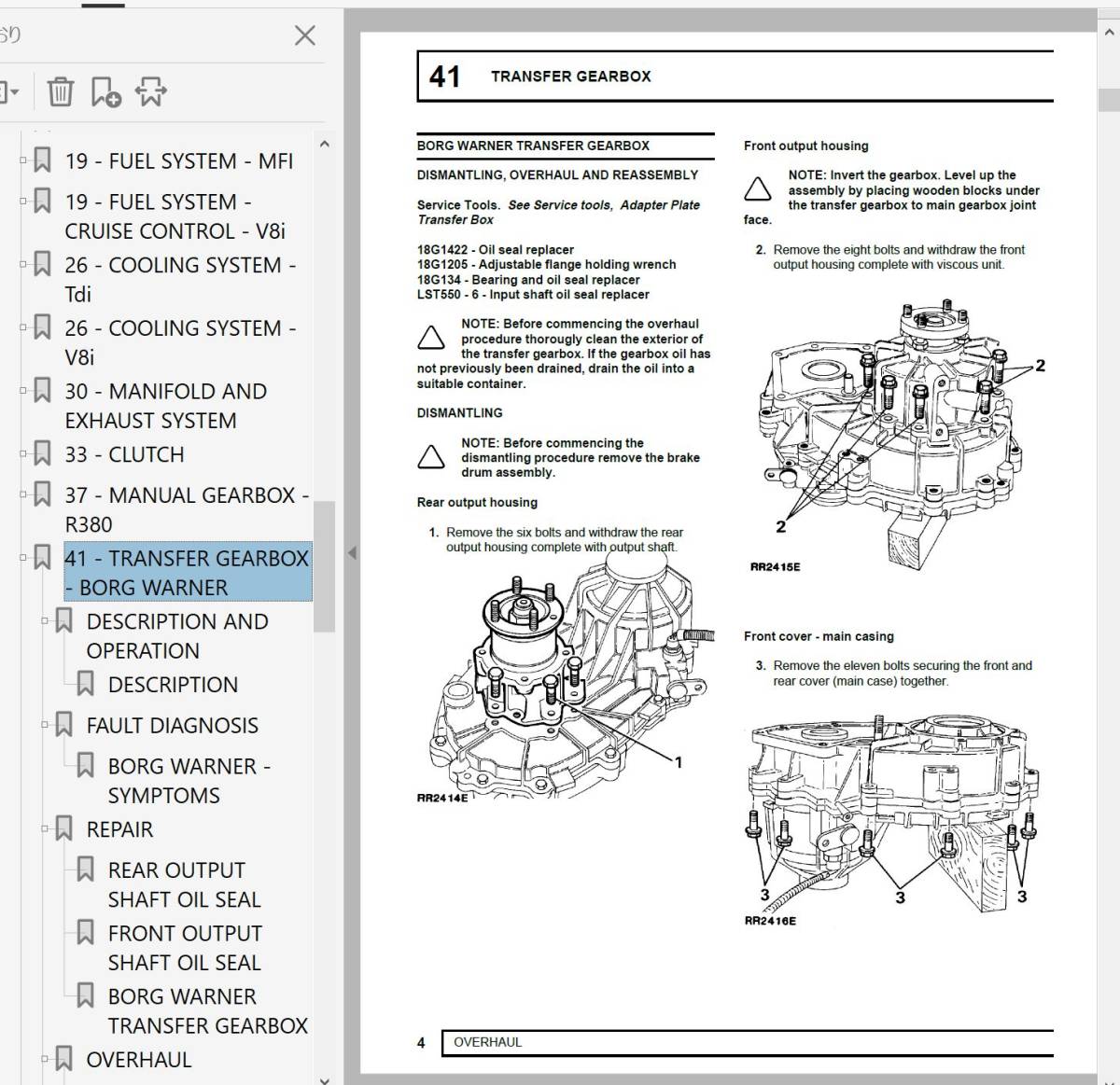
Task: Add a new bookmark
Action: point(105,91)
